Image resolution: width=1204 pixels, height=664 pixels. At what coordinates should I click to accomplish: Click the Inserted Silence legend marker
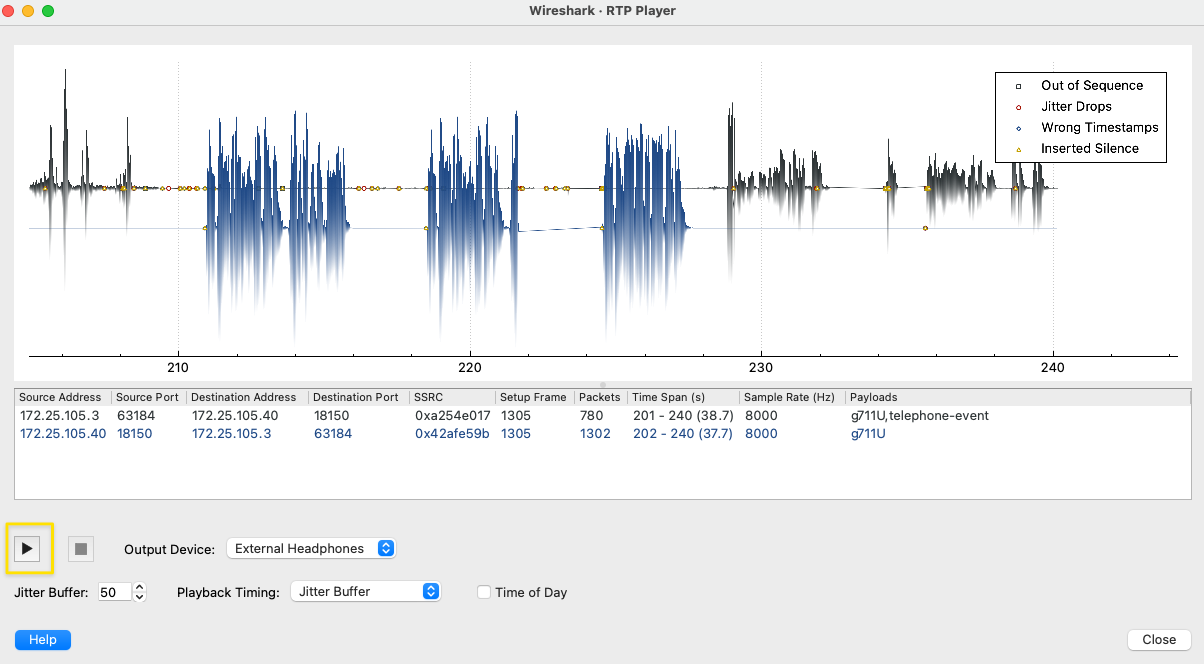[x=1018, y=149]
